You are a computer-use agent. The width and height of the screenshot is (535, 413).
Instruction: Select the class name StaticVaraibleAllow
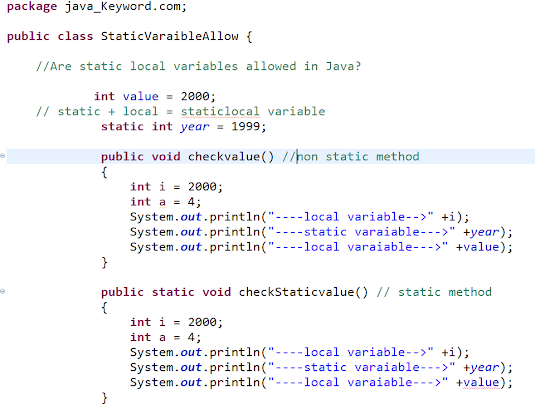pyautogui.click(x=170, y=36)
